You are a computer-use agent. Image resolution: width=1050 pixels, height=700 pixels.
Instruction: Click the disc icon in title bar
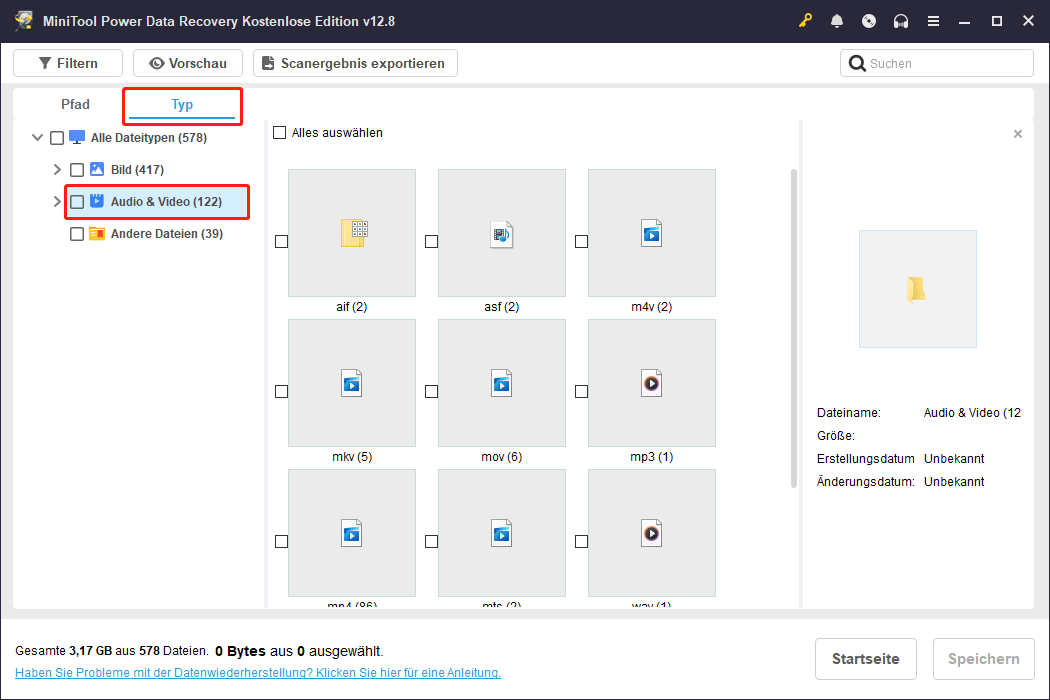[x=869, y=21]
